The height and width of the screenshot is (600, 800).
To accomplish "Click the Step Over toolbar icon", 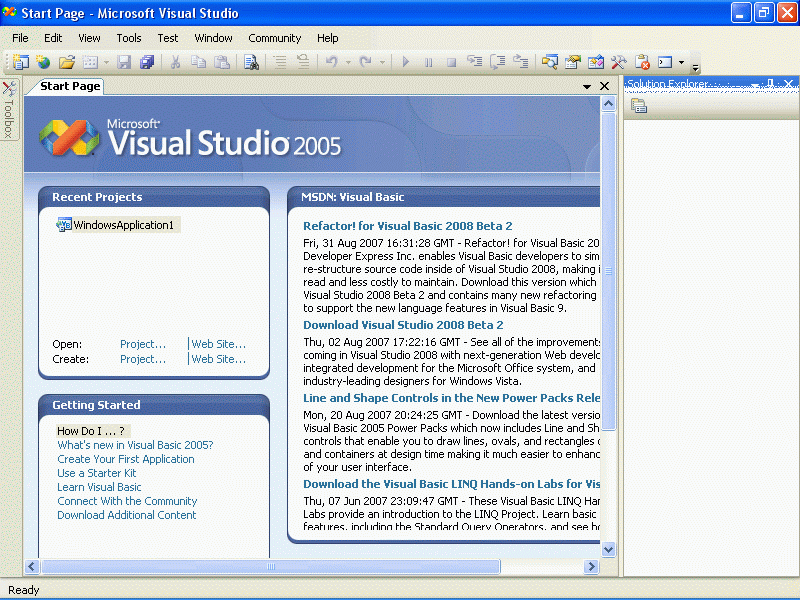I will coord(497,62).
